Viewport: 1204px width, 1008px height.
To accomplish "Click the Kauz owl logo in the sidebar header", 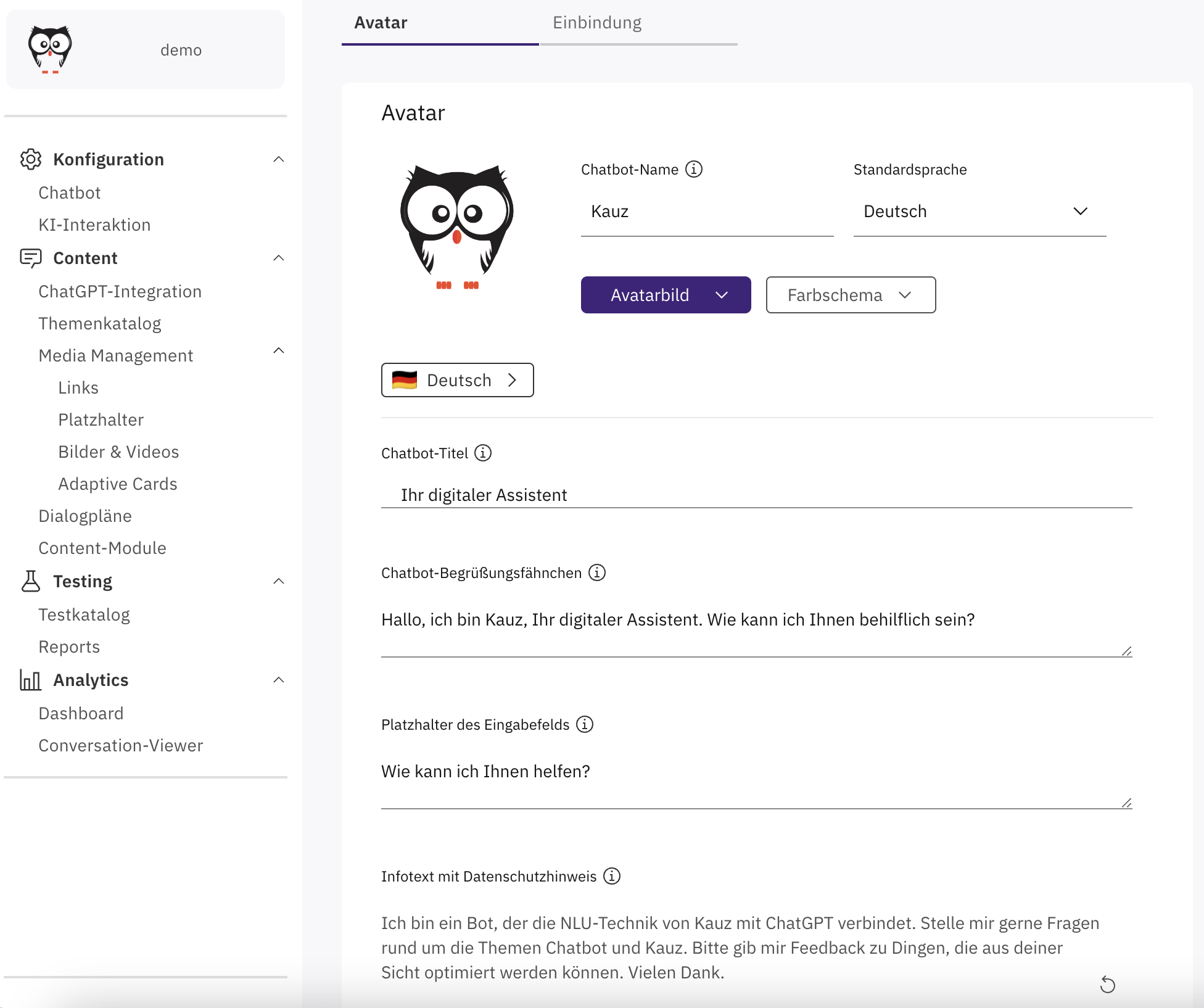I will tap(50, 49).
